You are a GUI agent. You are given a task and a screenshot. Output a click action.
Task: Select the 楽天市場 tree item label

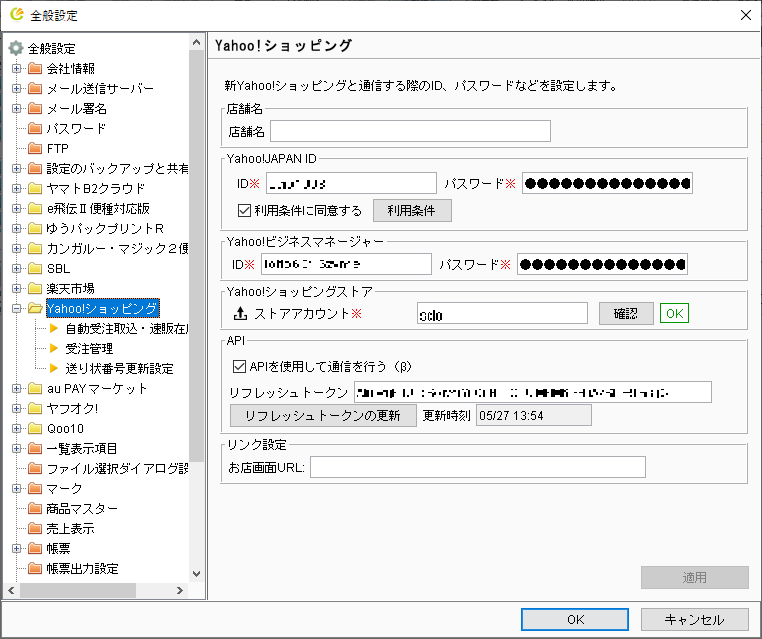pyautogui.click(x=70, y=288)
